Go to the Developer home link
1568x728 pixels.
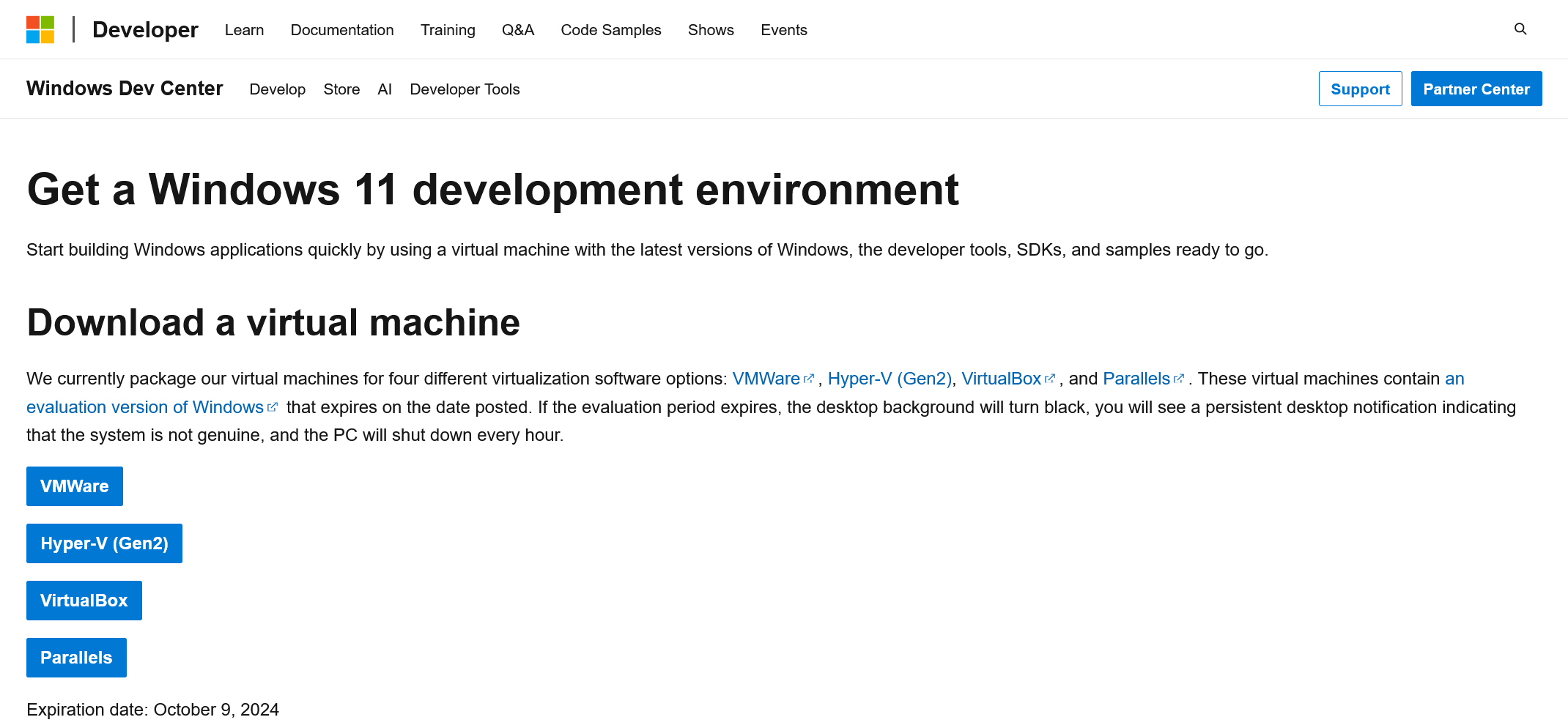point(145,30)
